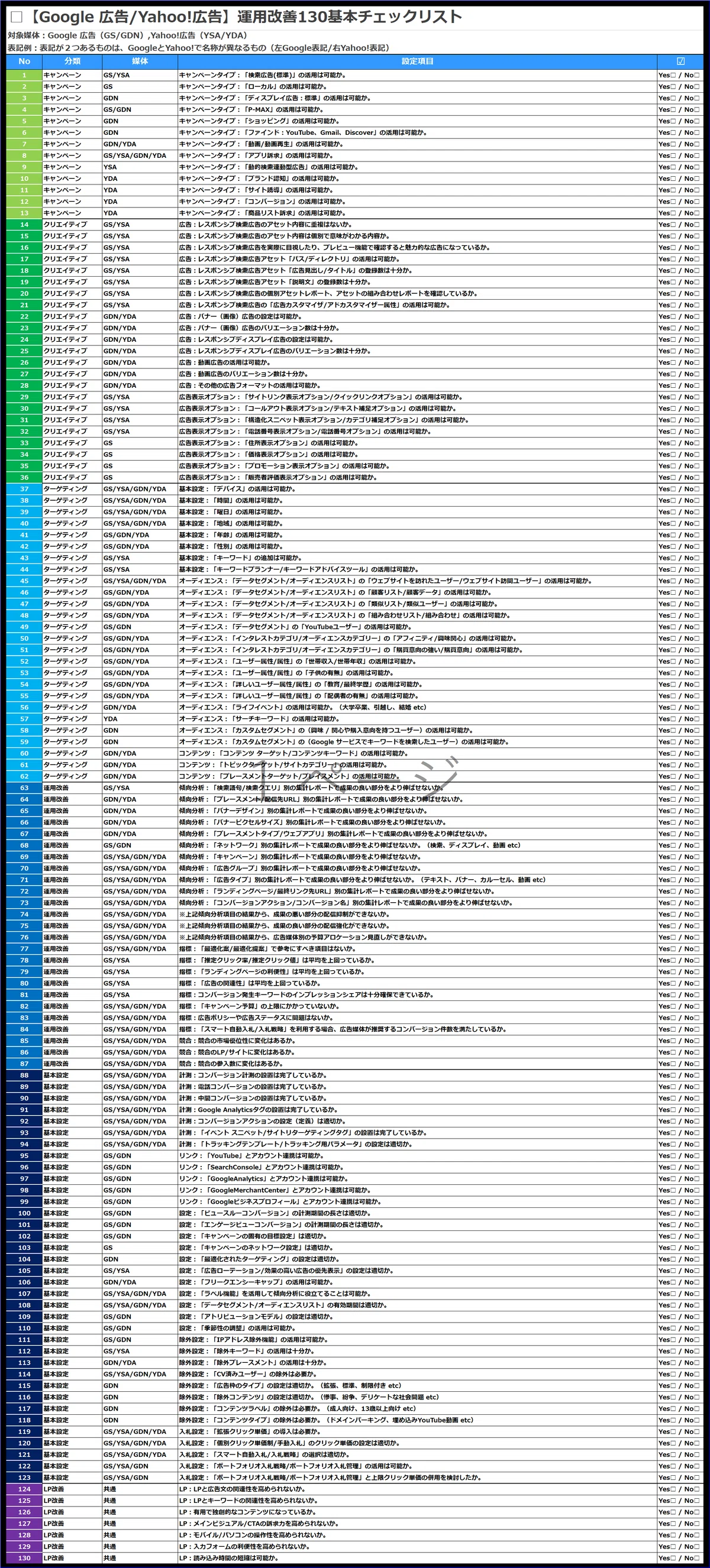Check Yes box for row 124 LP
This screenshot has width=710, height=1568.
coord(673,1489)
